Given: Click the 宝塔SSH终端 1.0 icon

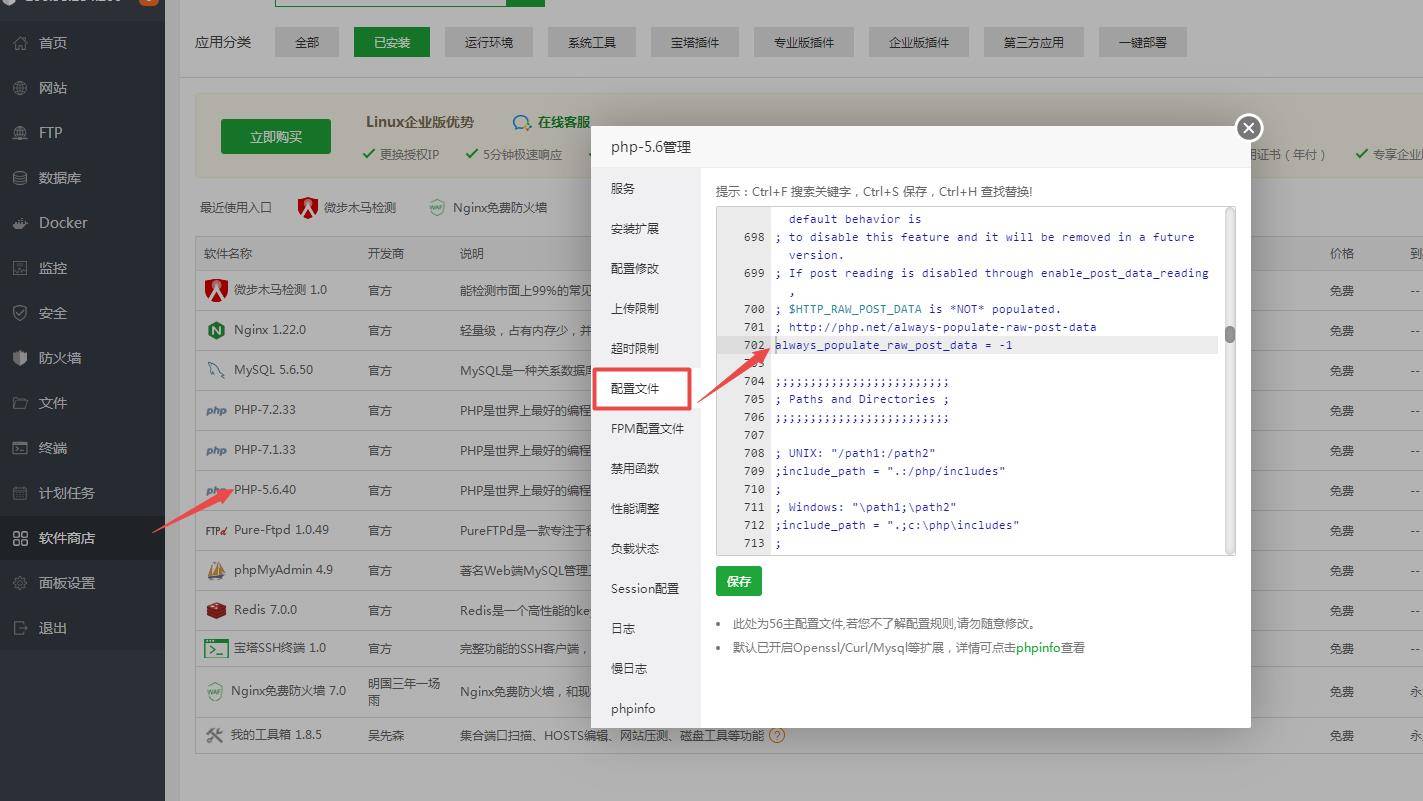Looking at the screenshot, I should click(x=216, y=648).
